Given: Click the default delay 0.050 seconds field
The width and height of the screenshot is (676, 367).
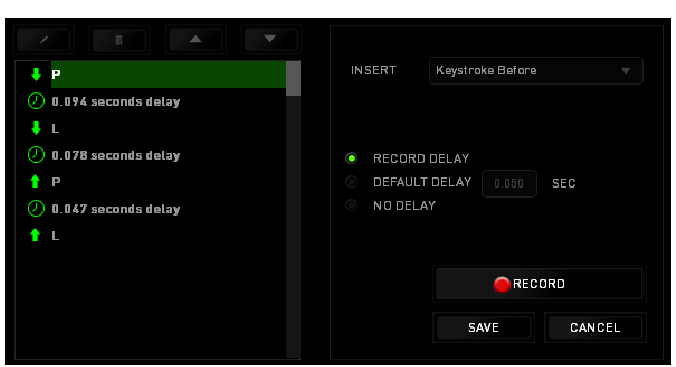Looking at the screenshot, I should point(509,184).
